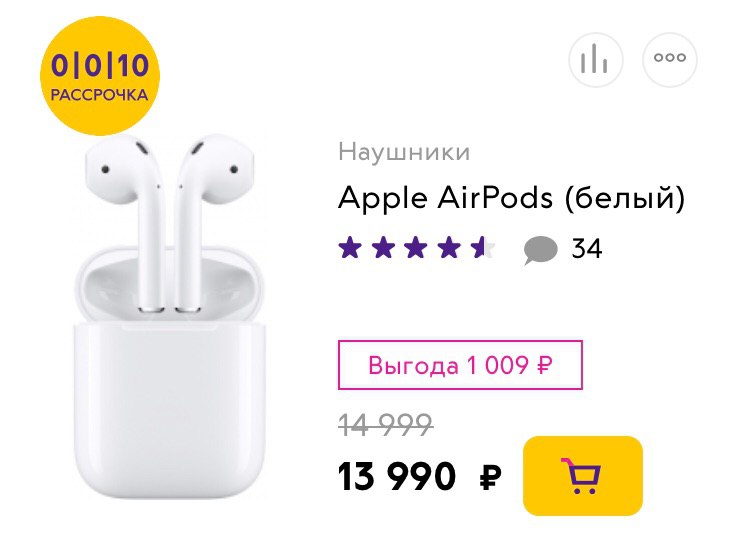Add AirPods to comparison via bar-chart icon
Image resolution: width=750 pixels, height=552 pixels.
(596, 60)
